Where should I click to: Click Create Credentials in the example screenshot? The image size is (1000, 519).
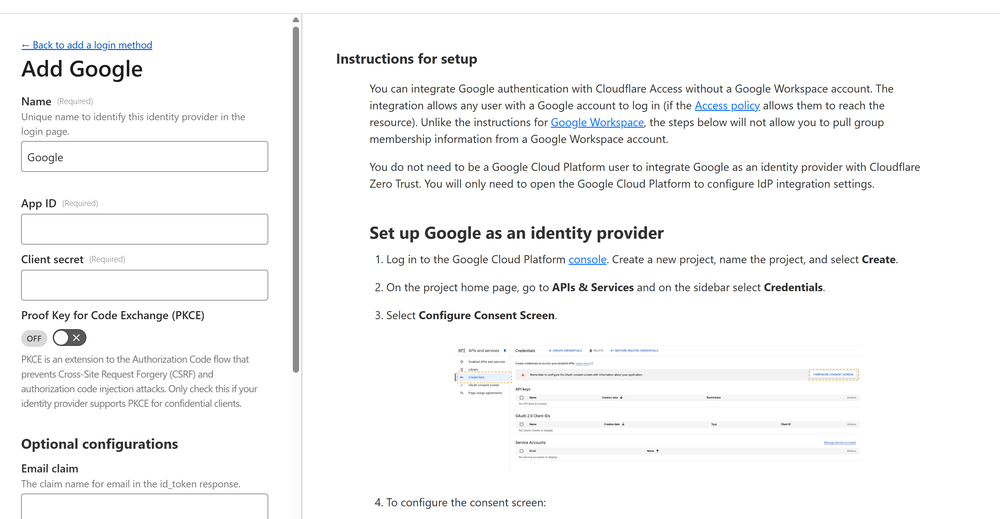(x=566, y=351)
